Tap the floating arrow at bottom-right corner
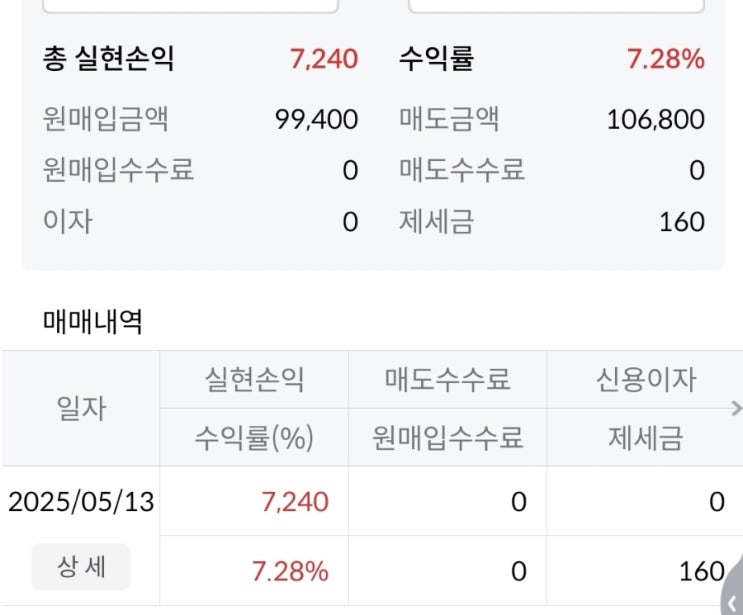This screenshot has height=615, width=743. (x=733, y=598)
